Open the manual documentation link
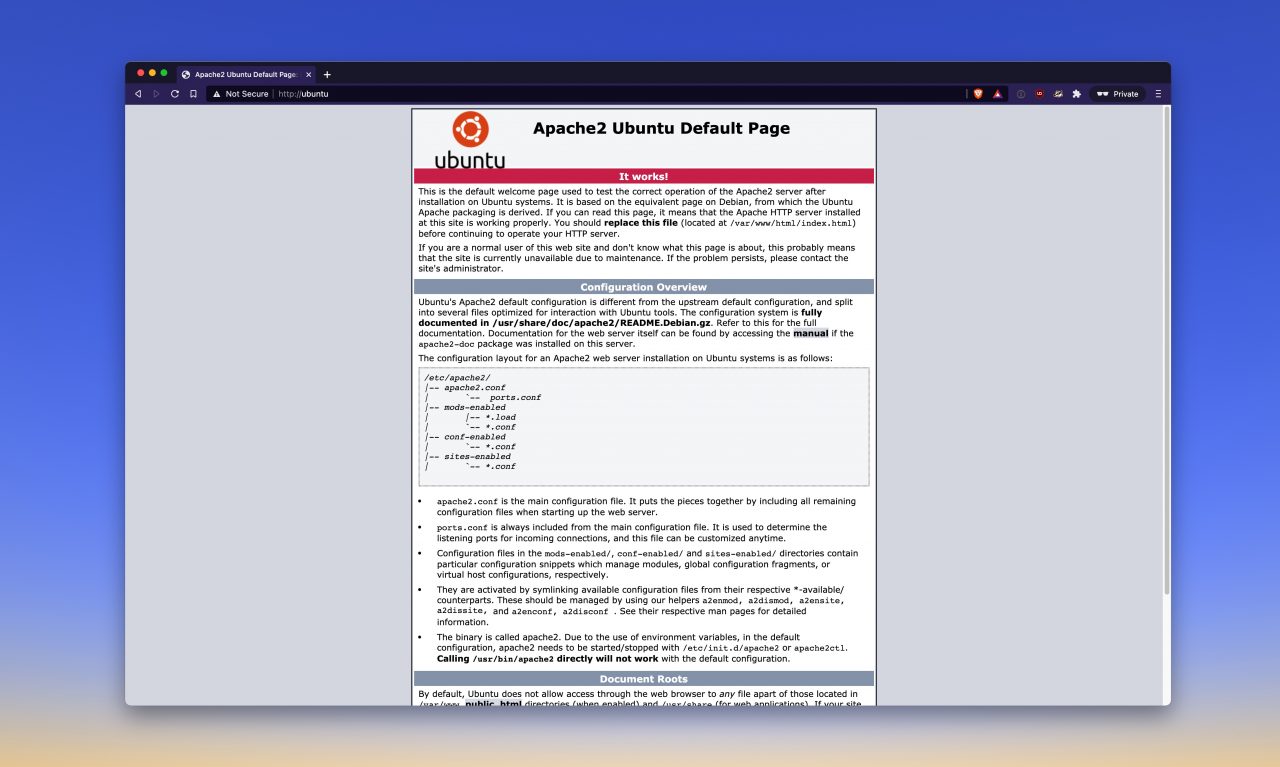This screenshot has width=1280, height=767. [x=811, y=333]
